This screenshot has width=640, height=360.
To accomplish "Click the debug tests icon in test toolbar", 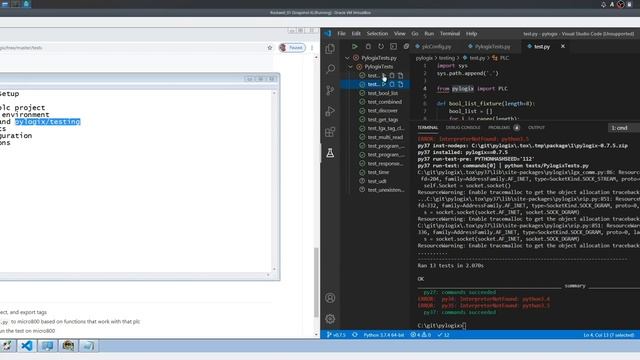I will (368, 47).
